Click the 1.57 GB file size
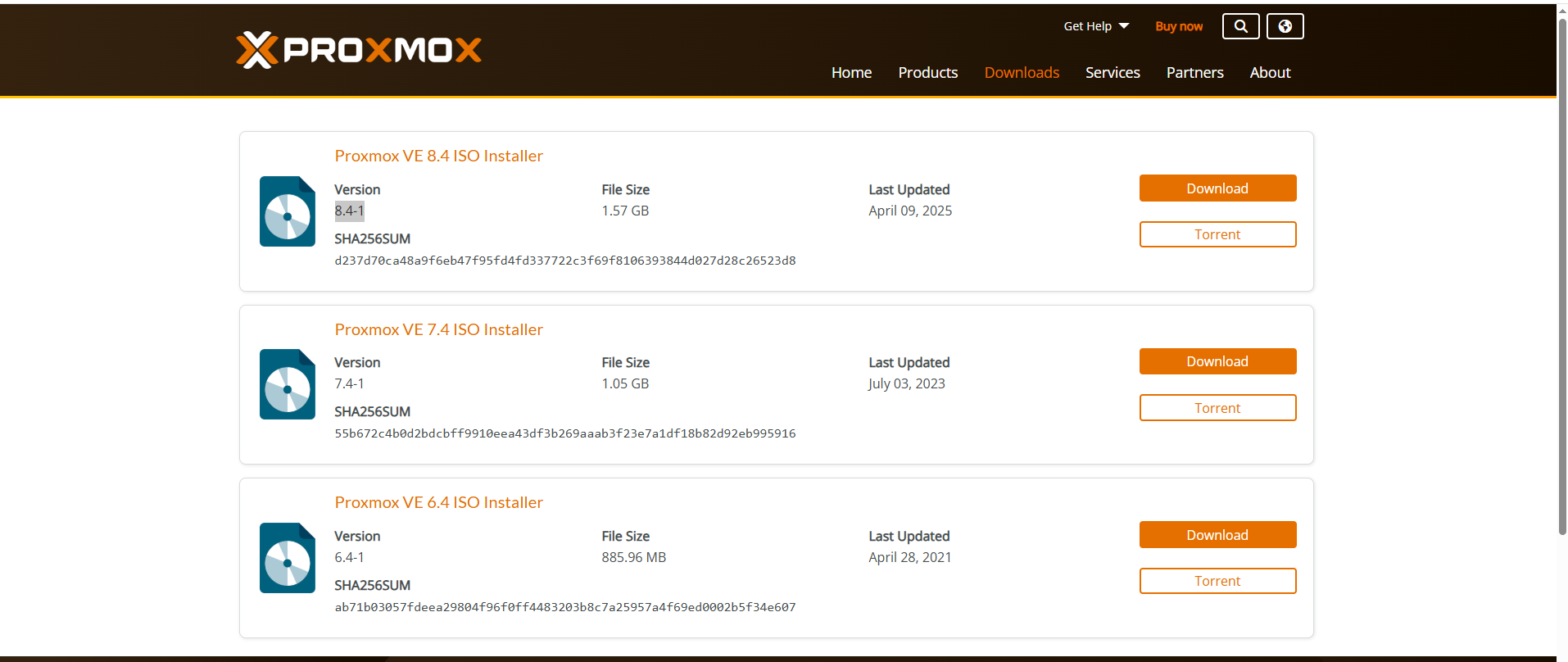This screenshot has height=662, width=1568. coord(625,211)
